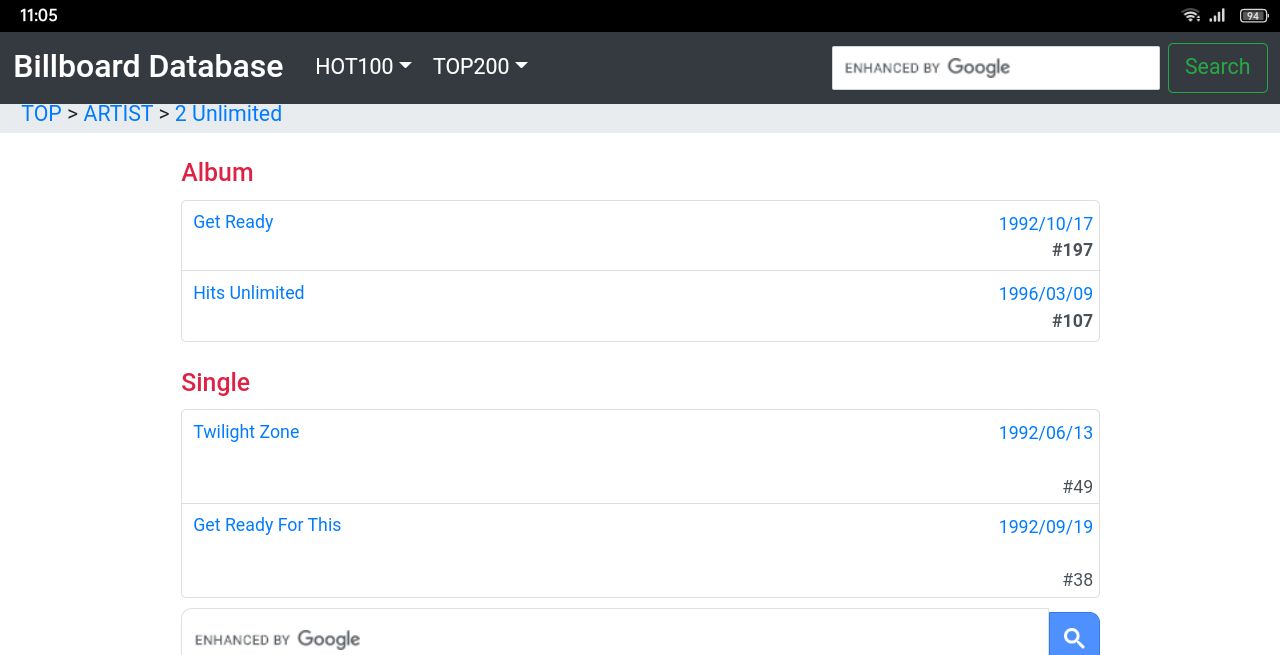Open the 2 Unlimited breadcrumb link
The width and height of the screenshot is (1280, 655).
(x=228, y=114)
